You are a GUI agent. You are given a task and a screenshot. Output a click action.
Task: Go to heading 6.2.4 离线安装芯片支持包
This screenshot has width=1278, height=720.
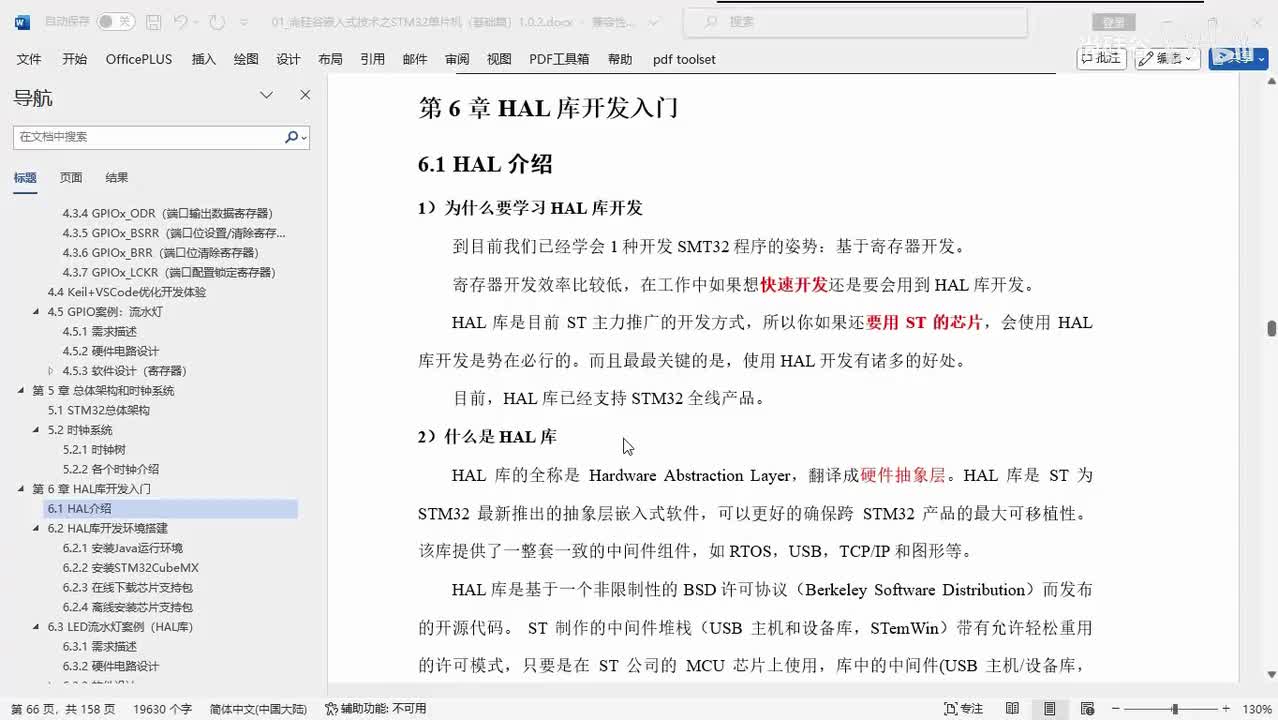[127, 607]
